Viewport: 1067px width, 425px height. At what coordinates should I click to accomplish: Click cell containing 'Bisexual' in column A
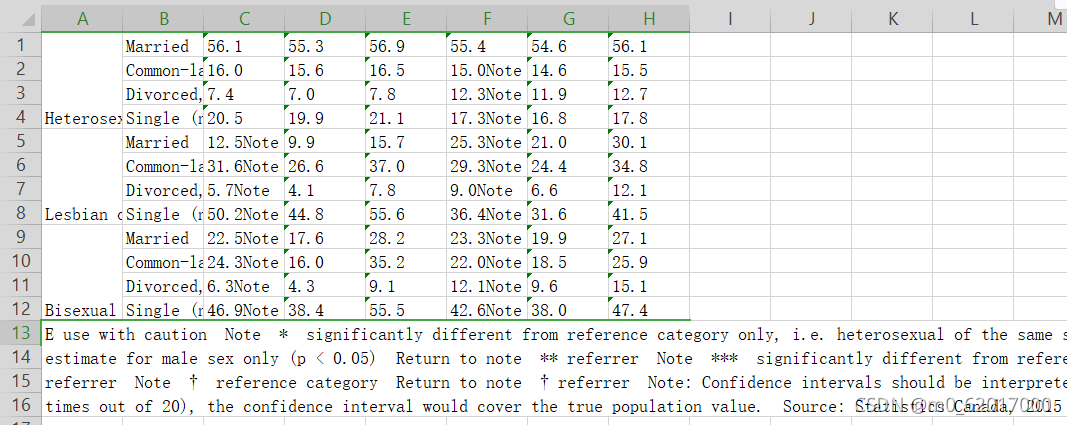point(82,273)
